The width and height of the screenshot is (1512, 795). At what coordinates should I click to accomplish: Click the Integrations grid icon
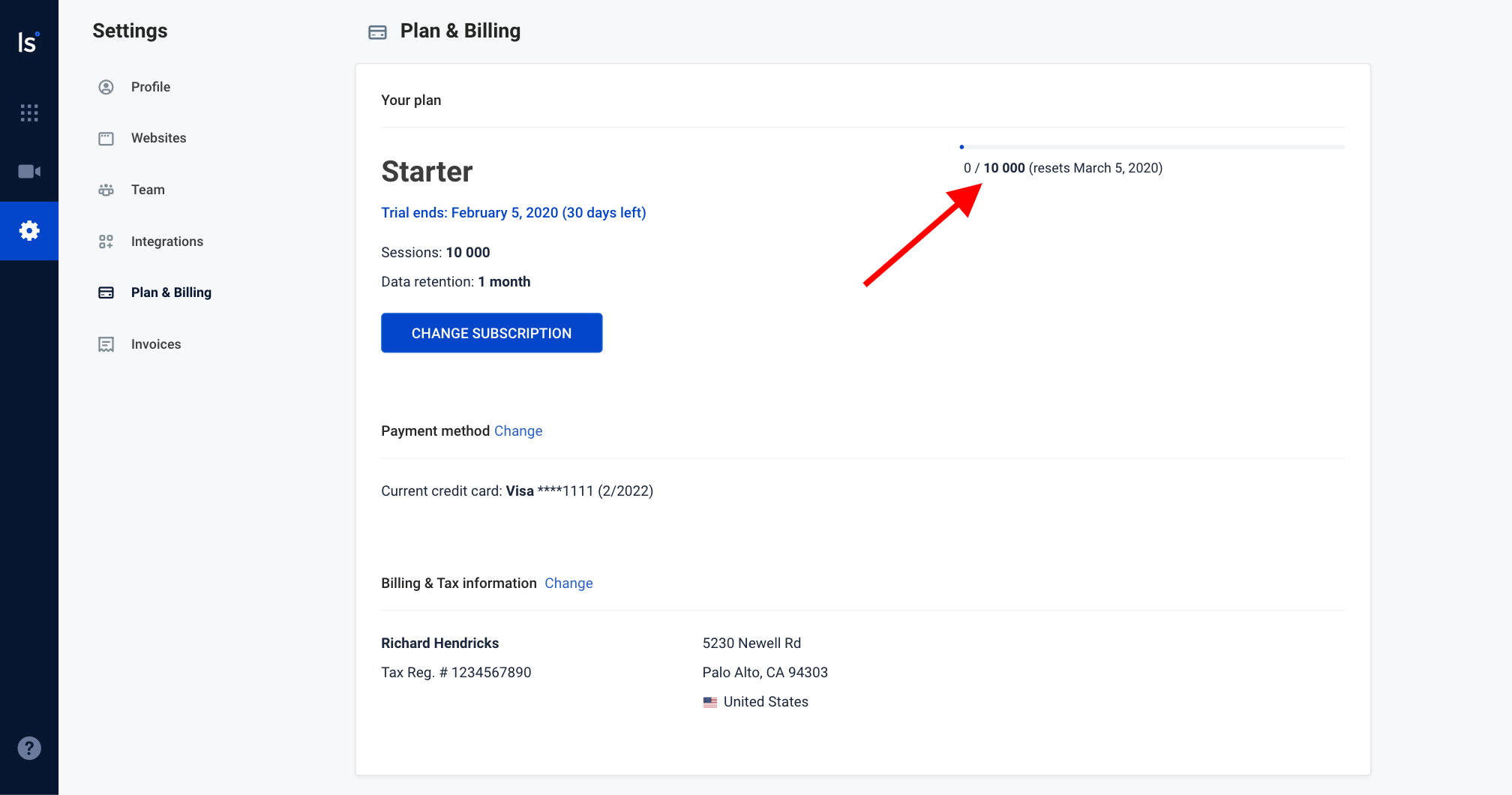coord(105,241)
